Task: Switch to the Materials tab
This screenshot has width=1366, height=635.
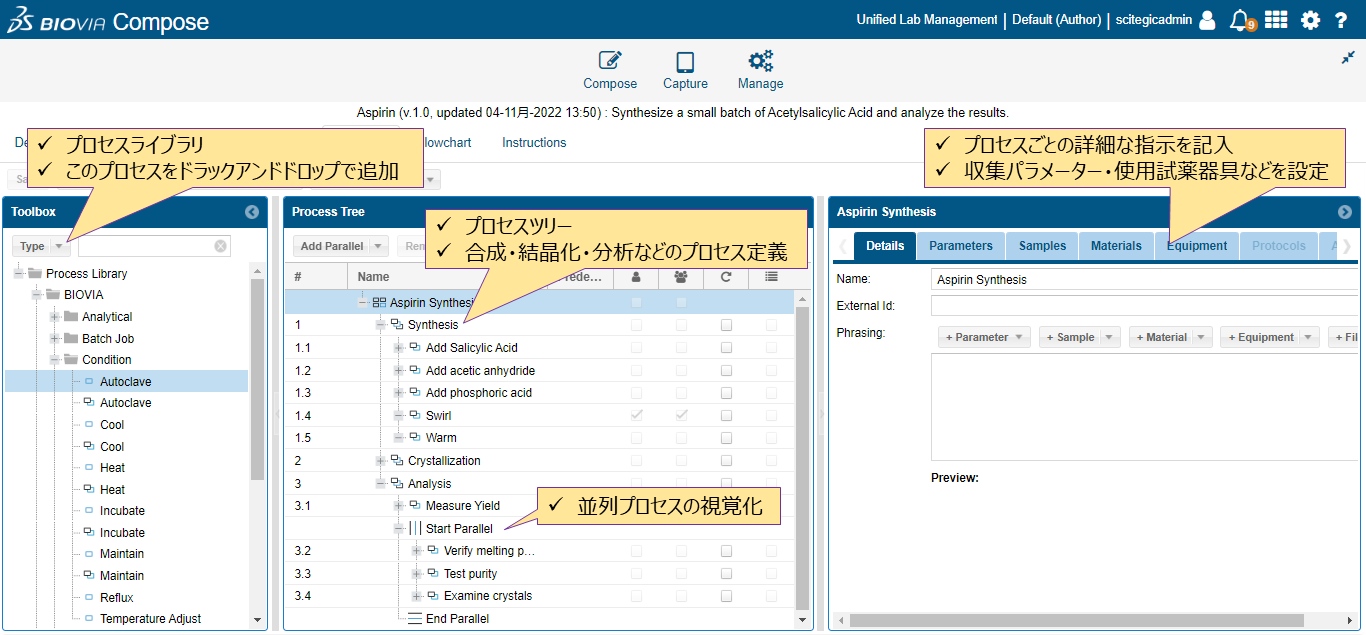Action: tap(1116, 246)
